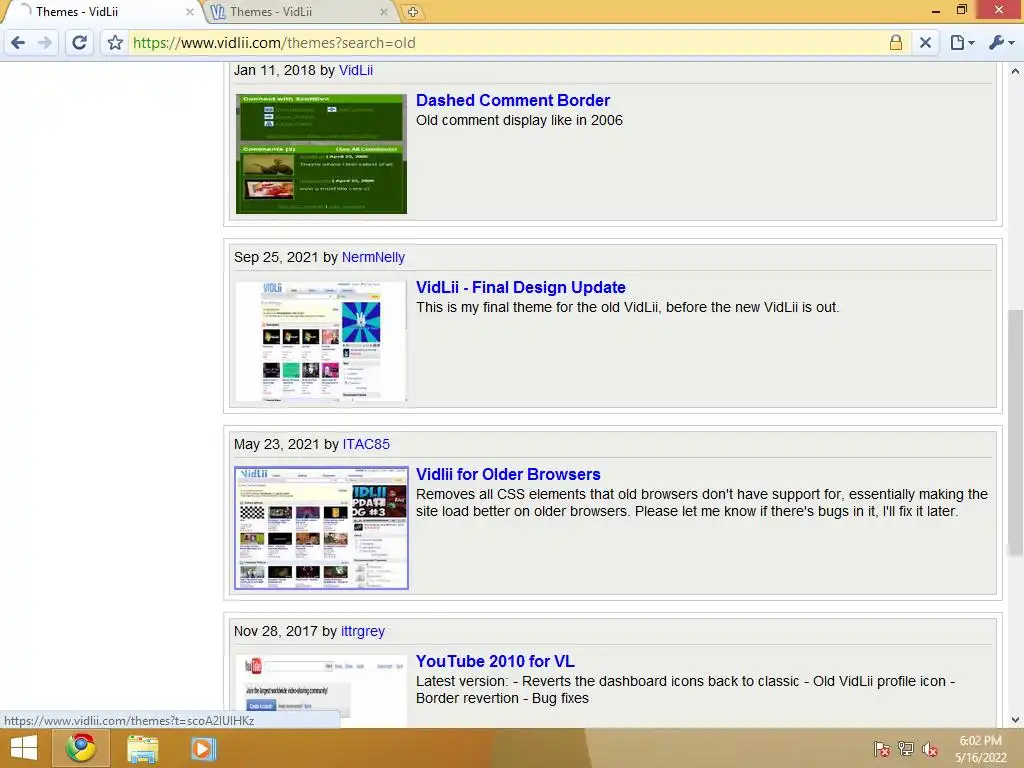Image resolution: width=1024 pixels, height=768 pixels.
Task: Open the Windows Start button
Action: 24,748
